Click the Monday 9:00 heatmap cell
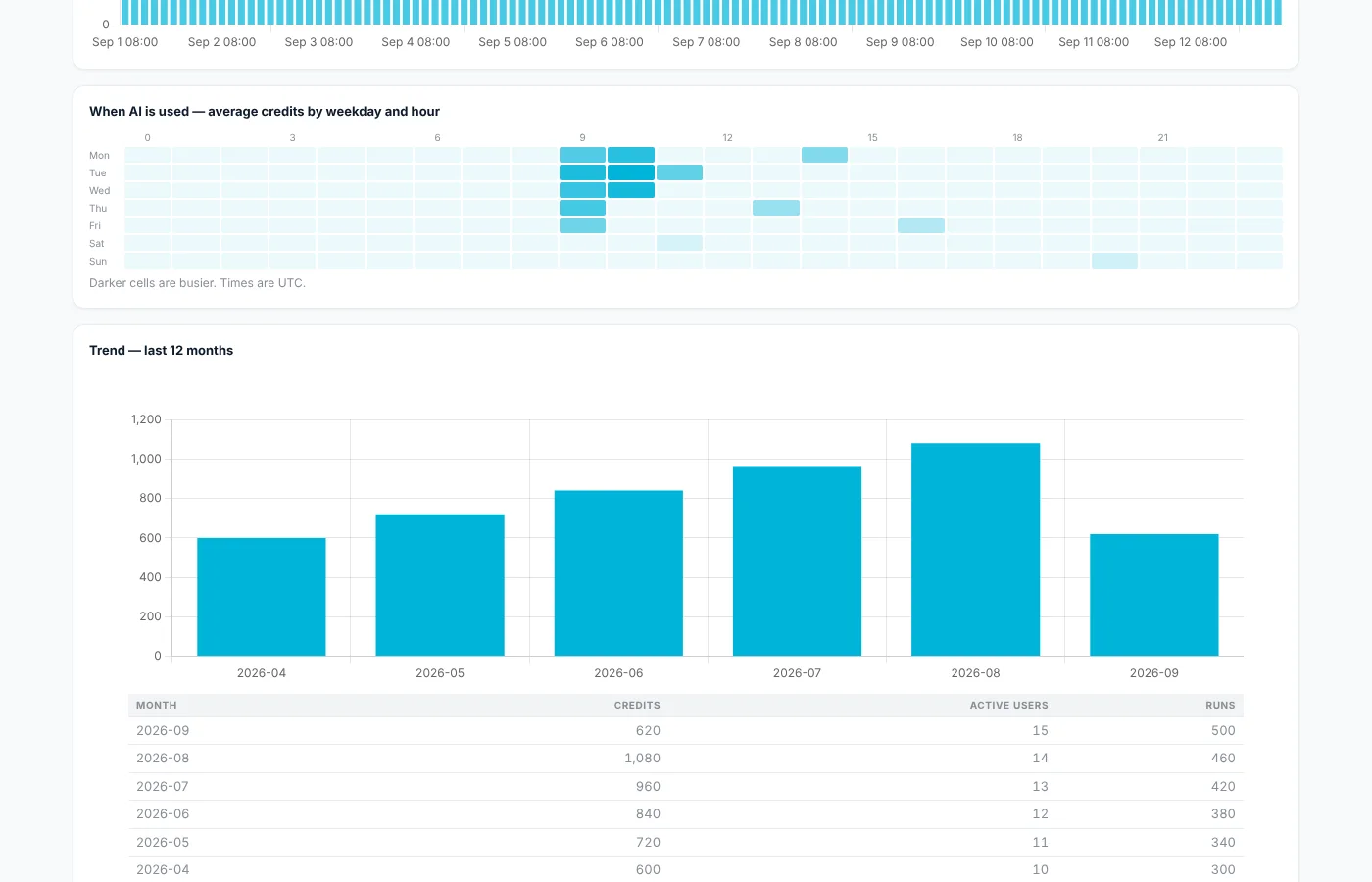 582,155
